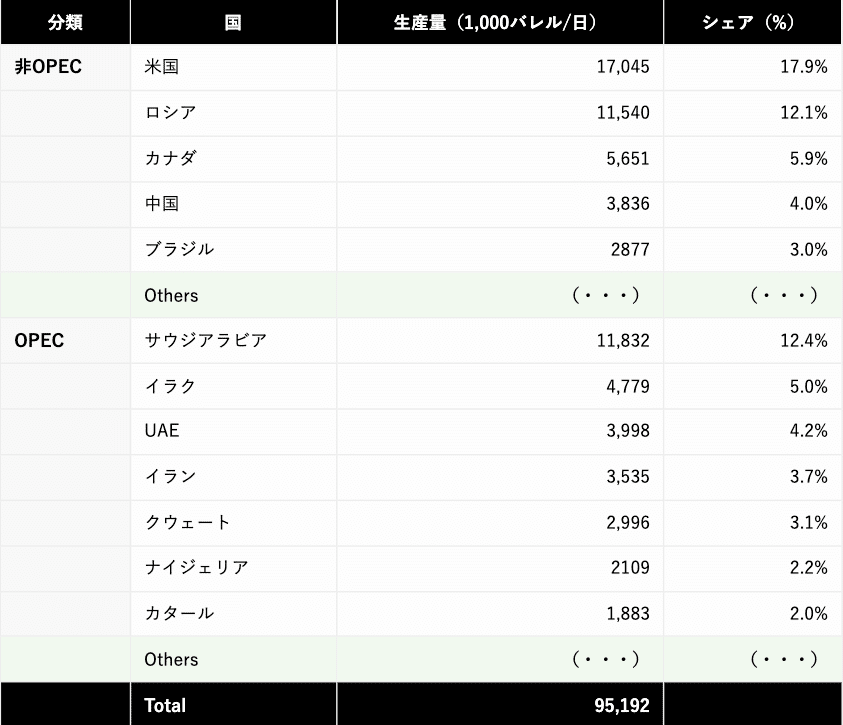The image size is (843, 725).
Task: Select the 生産量 column header
Action: (500, 22)
